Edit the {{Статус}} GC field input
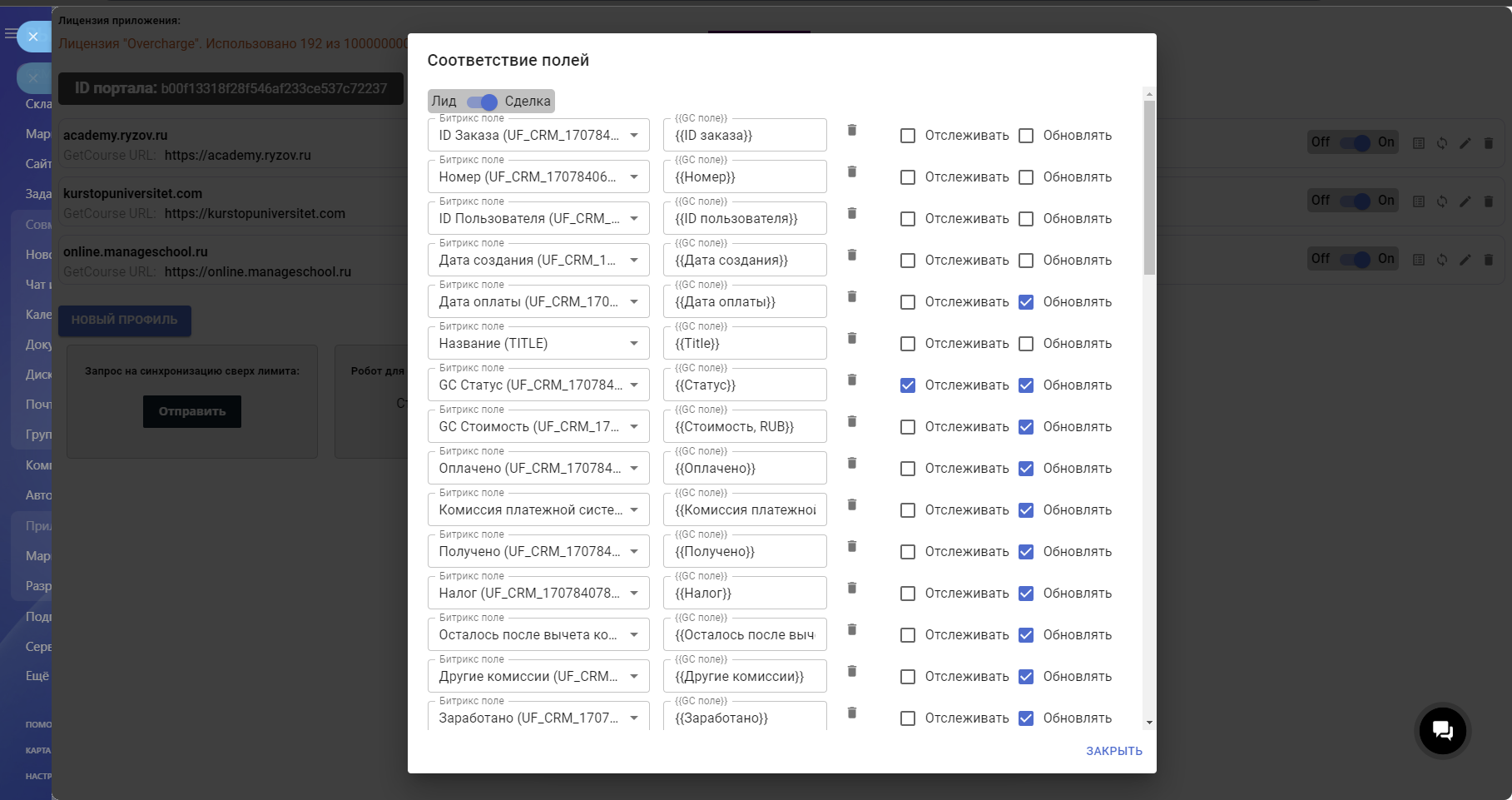1512x800 pixels. coord(744,385)
